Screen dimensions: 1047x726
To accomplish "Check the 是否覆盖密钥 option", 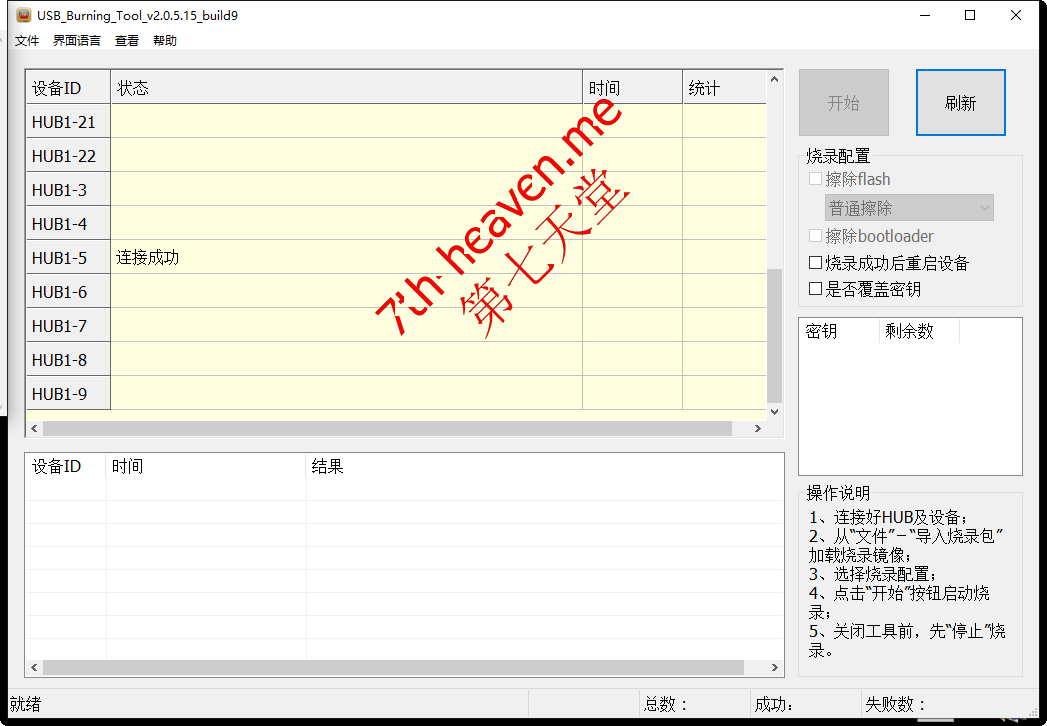I will (816, 288).
